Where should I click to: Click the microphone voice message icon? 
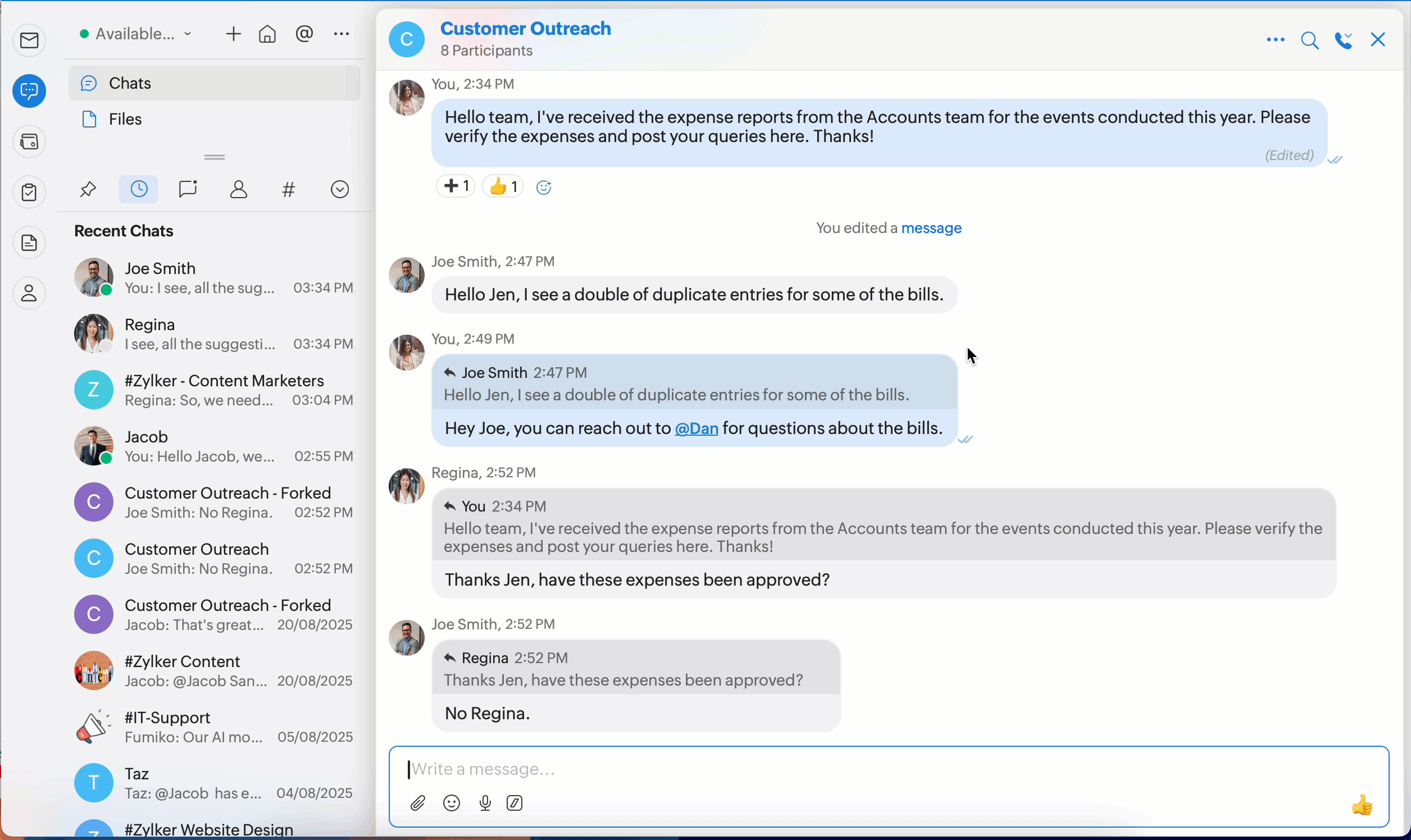[x=485, y=802]
